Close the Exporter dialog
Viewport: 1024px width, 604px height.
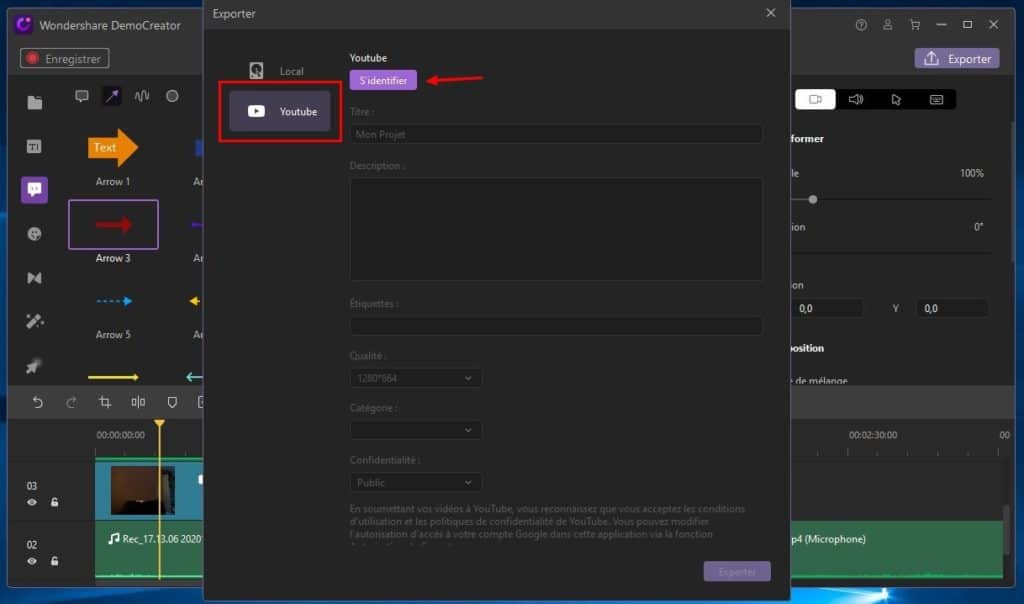tap(771, 13)
